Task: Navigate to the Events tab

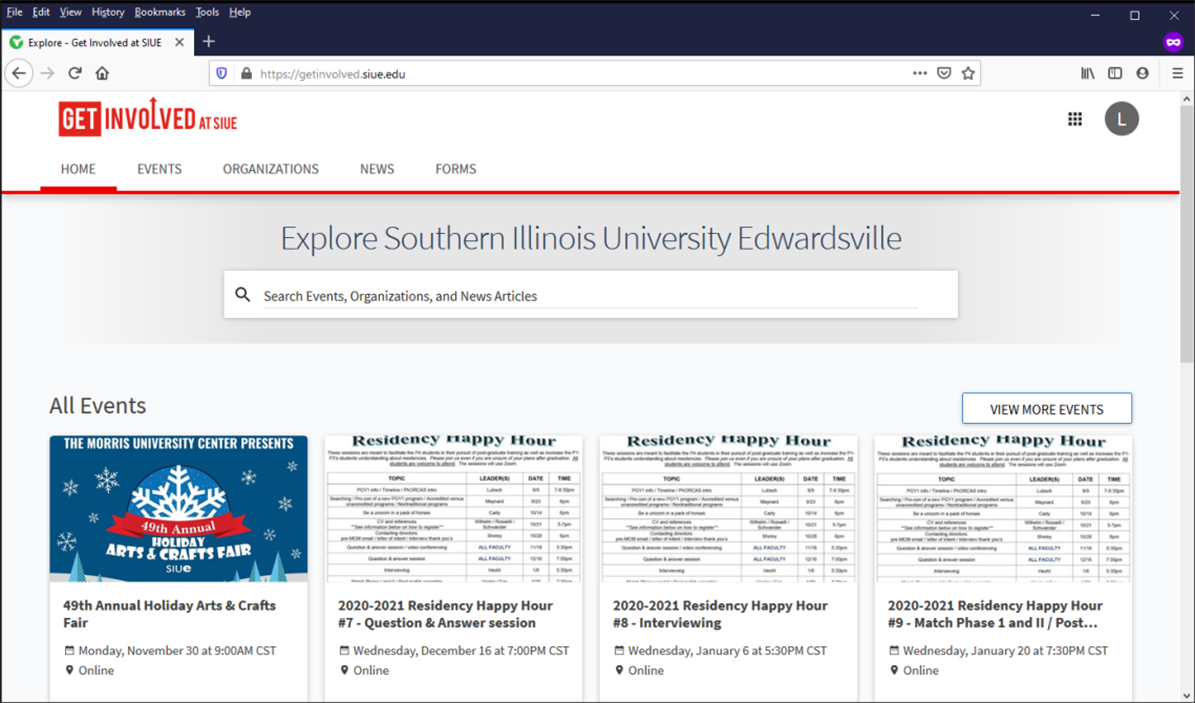Action: pyautogui.click(x=159, y=169)
